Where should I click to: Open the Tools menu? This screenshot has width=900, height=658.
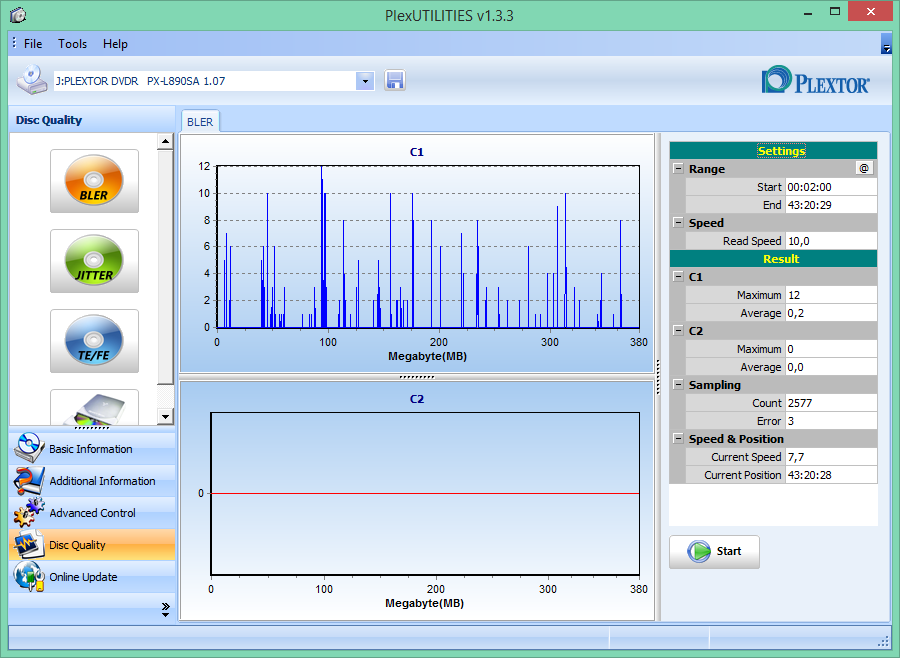click(72, 44)
